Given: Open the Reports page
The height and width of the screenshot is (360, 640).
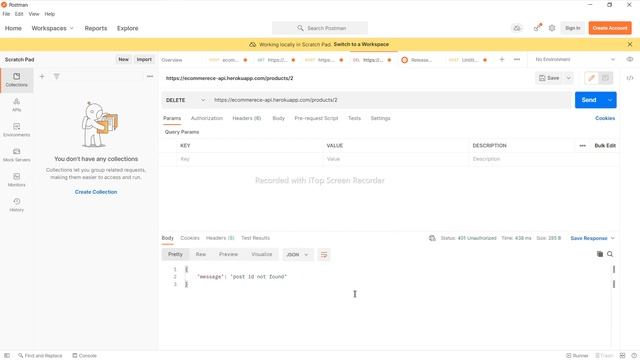Looking at the screenshot, I should pyautogui.click(x=96, y=28).
